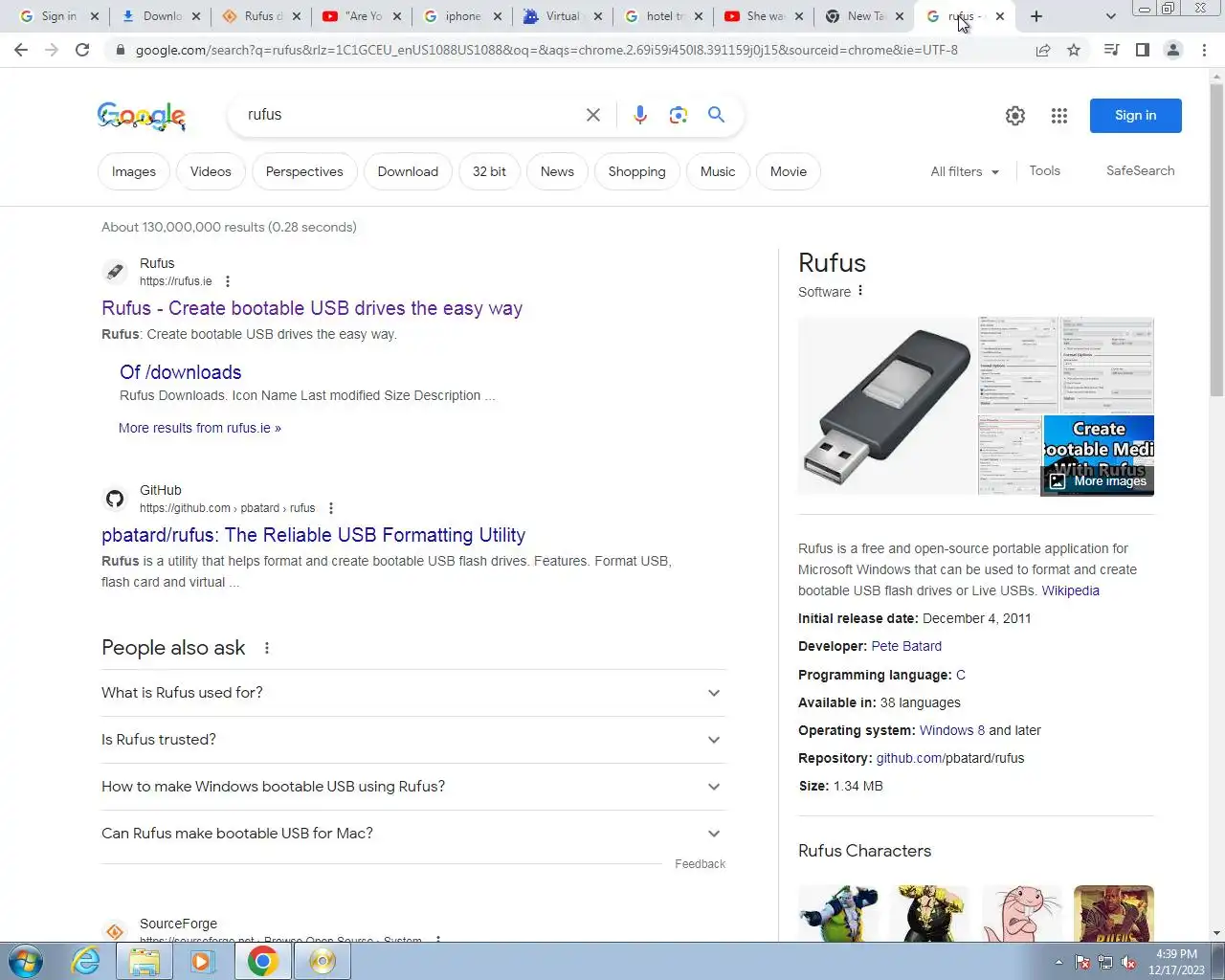Click Feedback under People also ask
The image size is (1225, 980).
[700, 864]
